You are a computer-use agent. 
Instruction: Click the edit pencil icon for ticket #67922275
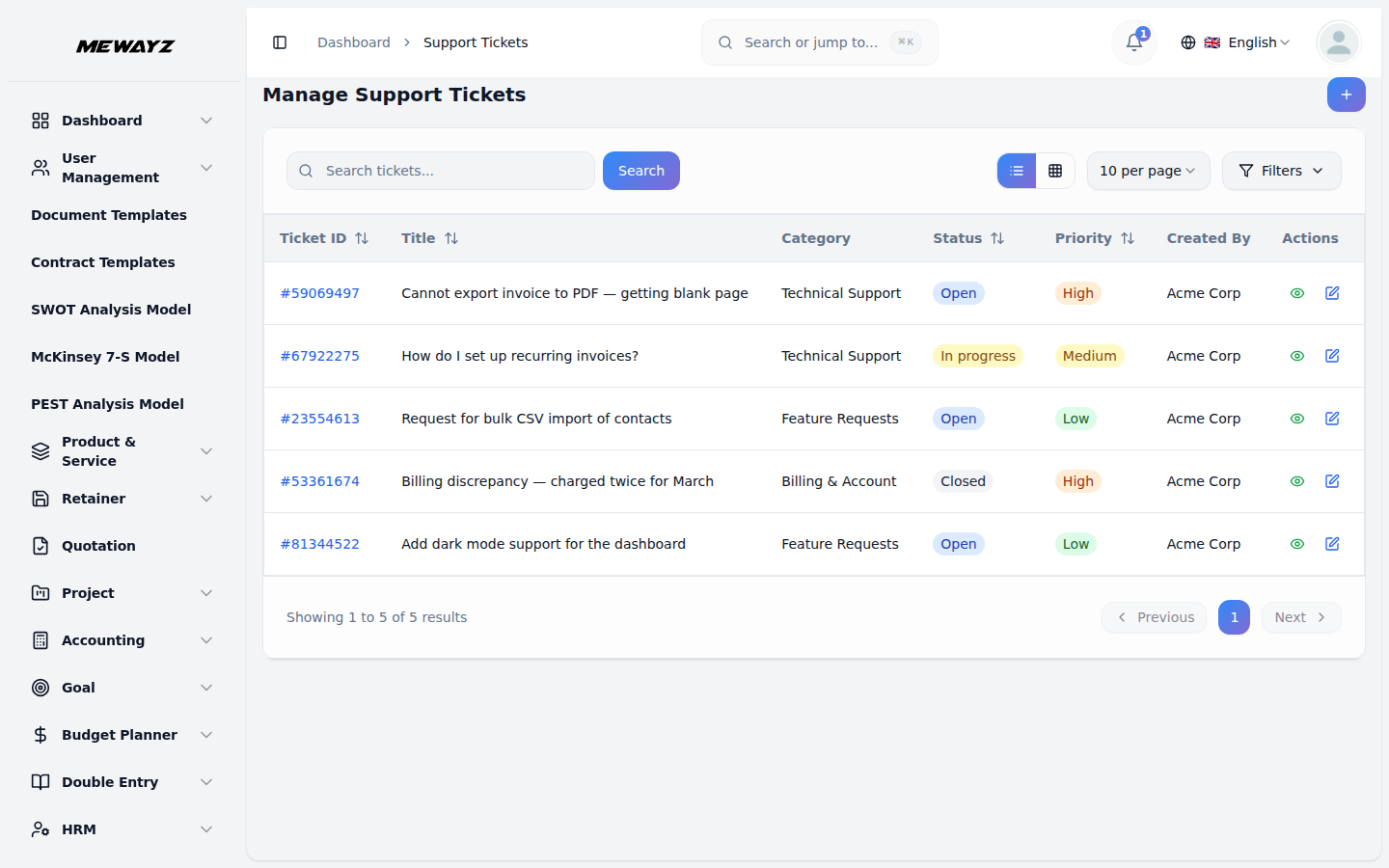pos(1332,355)
